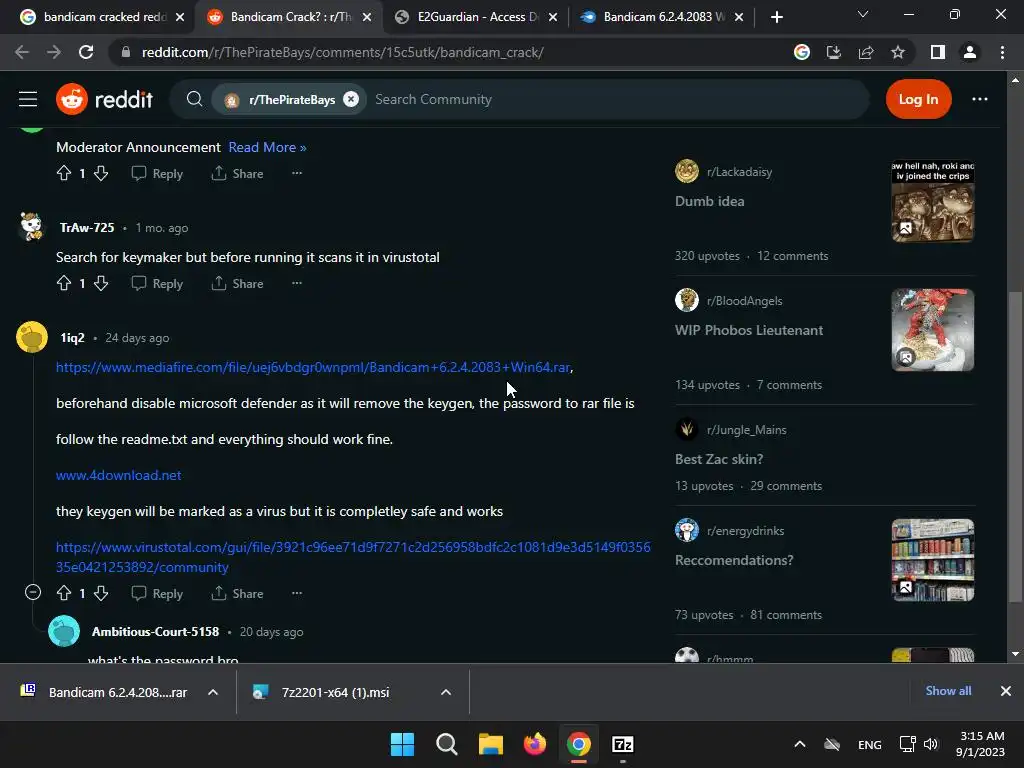The width and height of the screenshot is (1024, 768).
Task: Bookmark this page with star icon
Action: (898, 52)
